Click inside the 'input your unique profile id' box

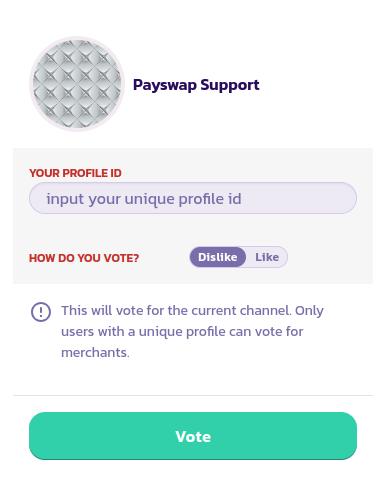(193, 198)
